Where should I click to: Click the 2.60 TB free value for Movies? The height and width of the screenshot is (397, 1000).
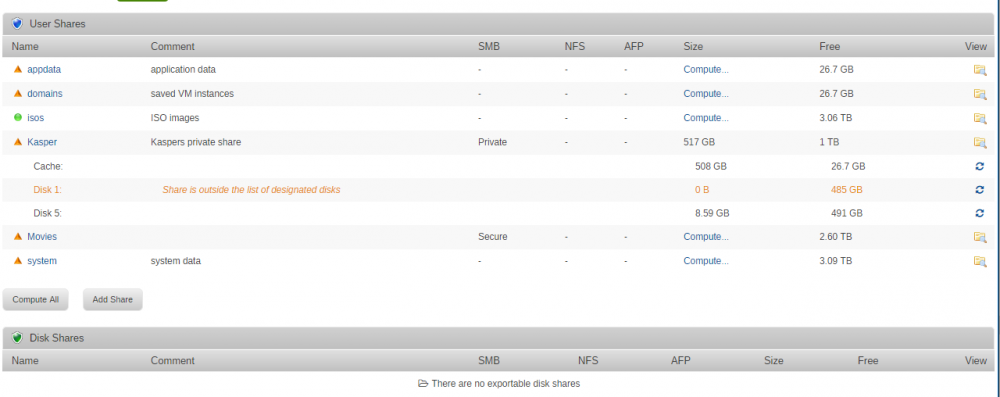(x=836, y=237)
